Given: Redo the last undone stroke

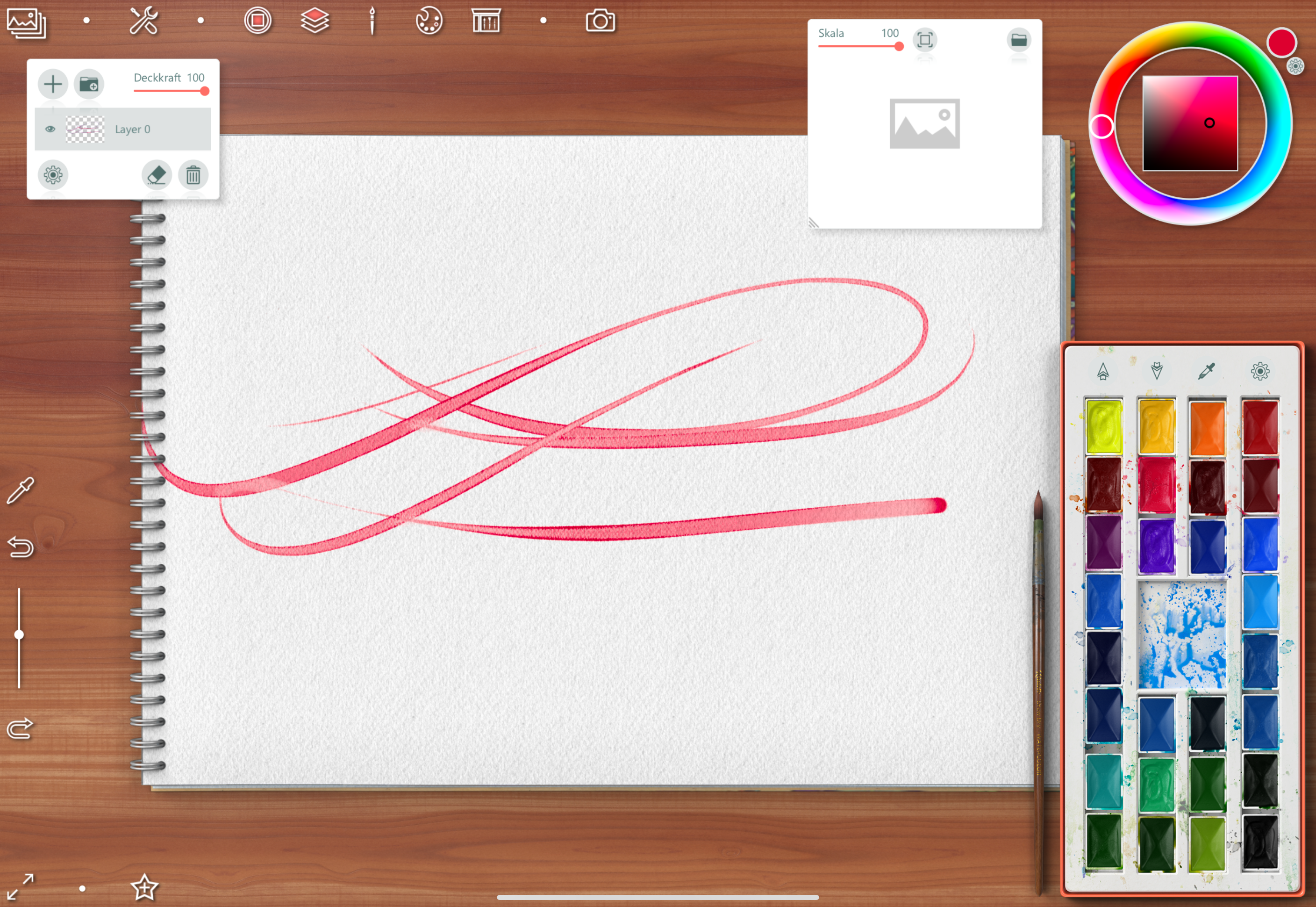Looking at the screenshot, I should (21, 728).
